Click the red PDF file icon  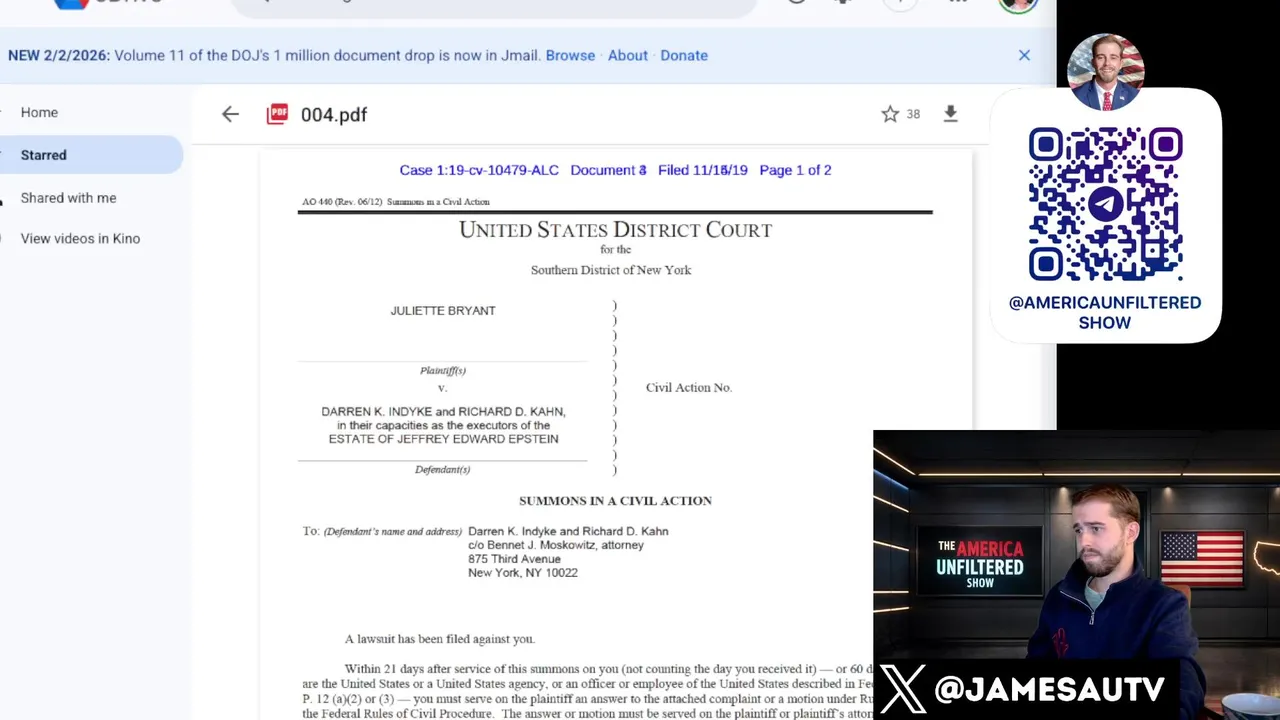coord(277,114)
